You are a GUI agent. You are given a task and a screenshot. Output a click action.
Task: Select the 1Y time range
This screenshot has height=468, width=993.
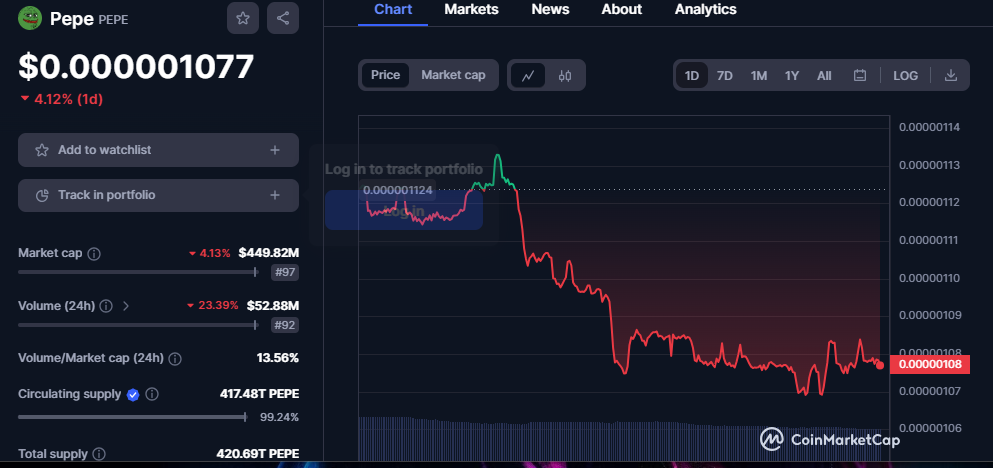[792, 75]
